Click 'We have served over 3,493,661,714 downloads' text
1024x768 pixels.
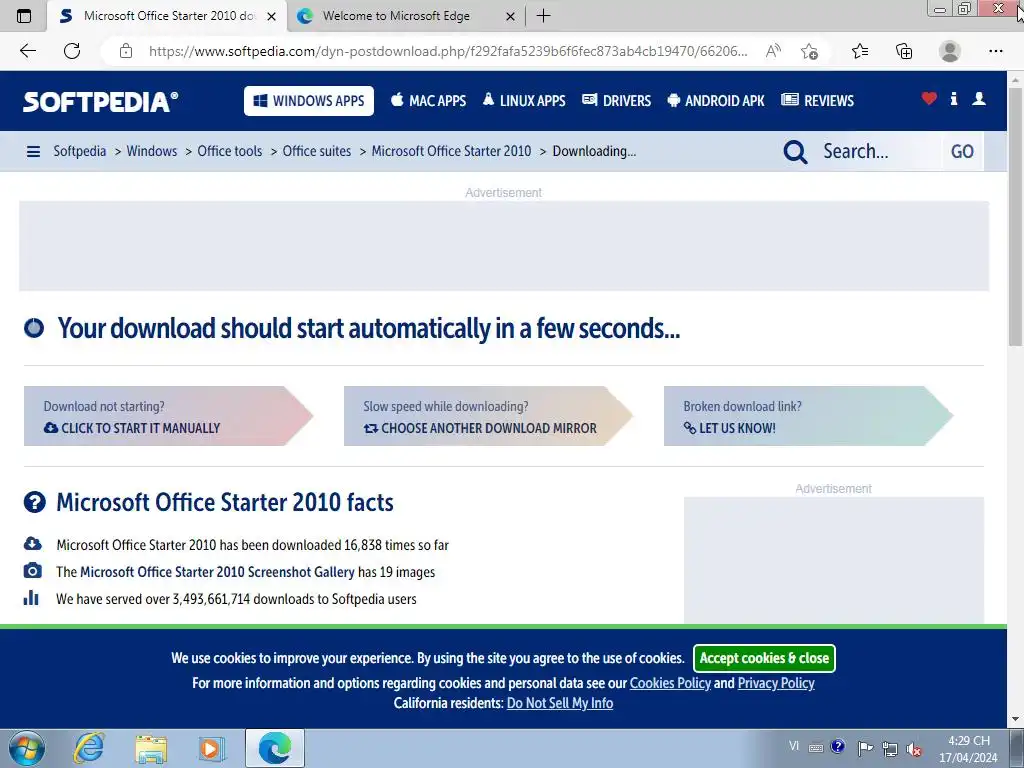236,599
